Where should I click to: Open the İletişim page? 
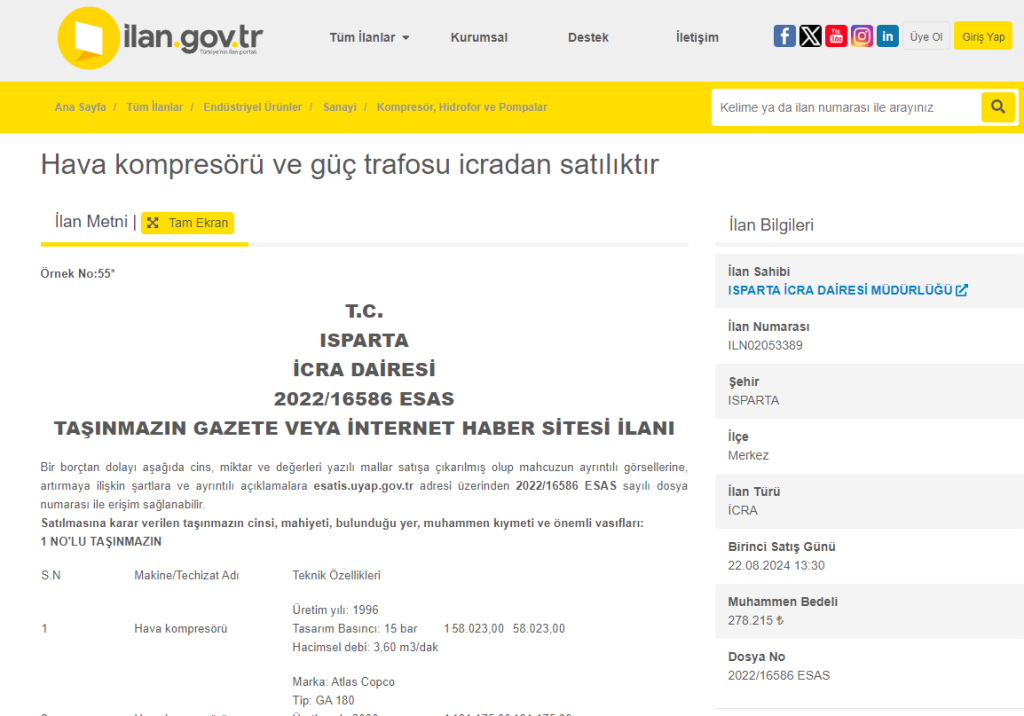point(696,37)
